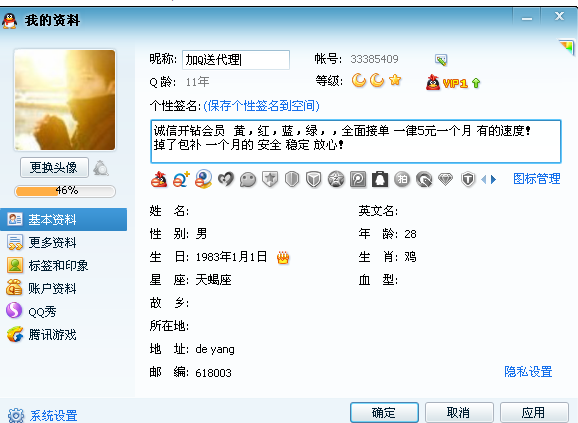Click the grey bell icon beside the 更换头像 button

coord(101,168)
